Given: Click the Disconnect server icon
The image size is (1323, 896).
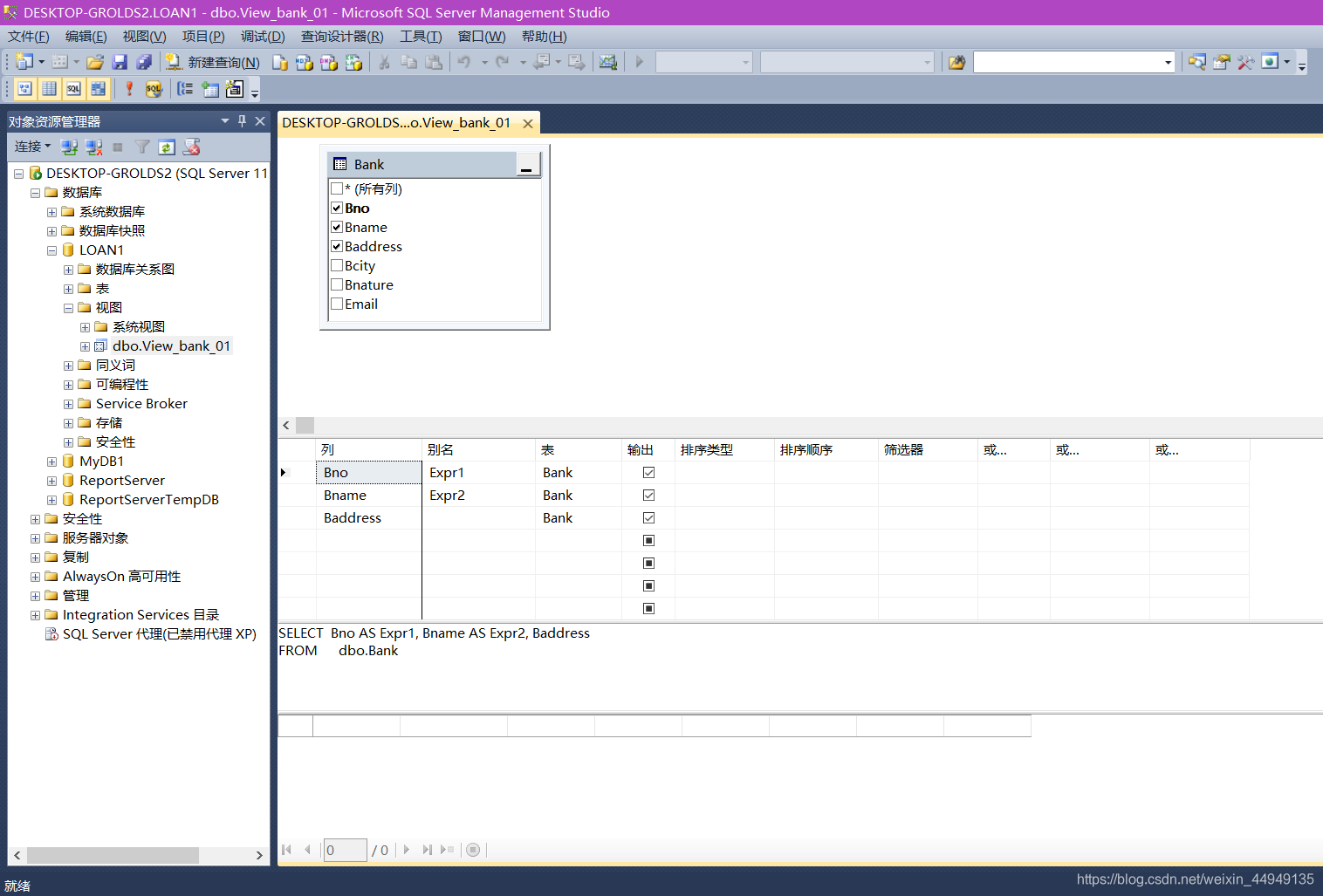Looking at the screenshot, I should 93,147.
